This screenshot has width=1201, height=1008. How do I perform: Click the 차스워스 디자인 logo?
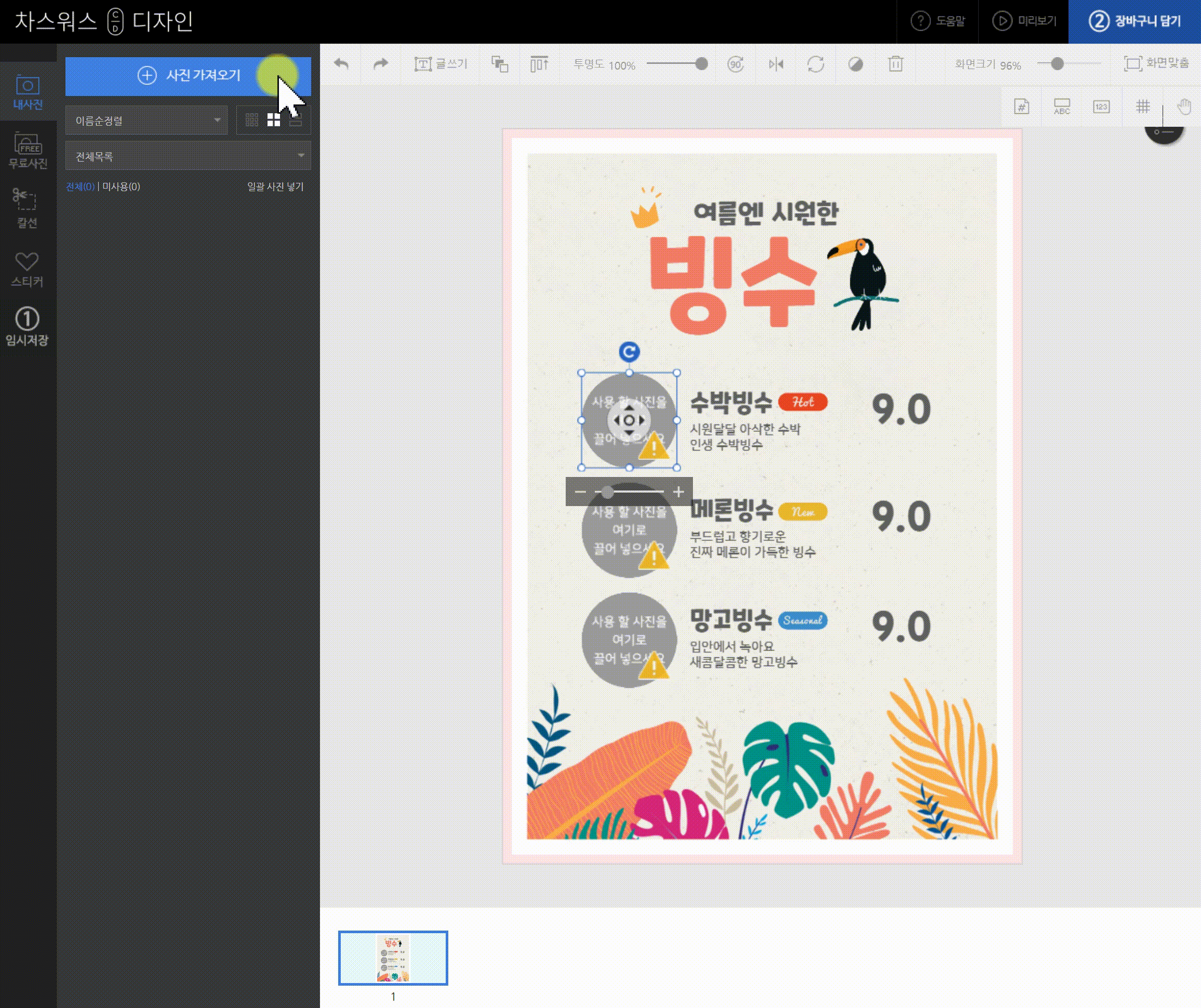point(103,22)
